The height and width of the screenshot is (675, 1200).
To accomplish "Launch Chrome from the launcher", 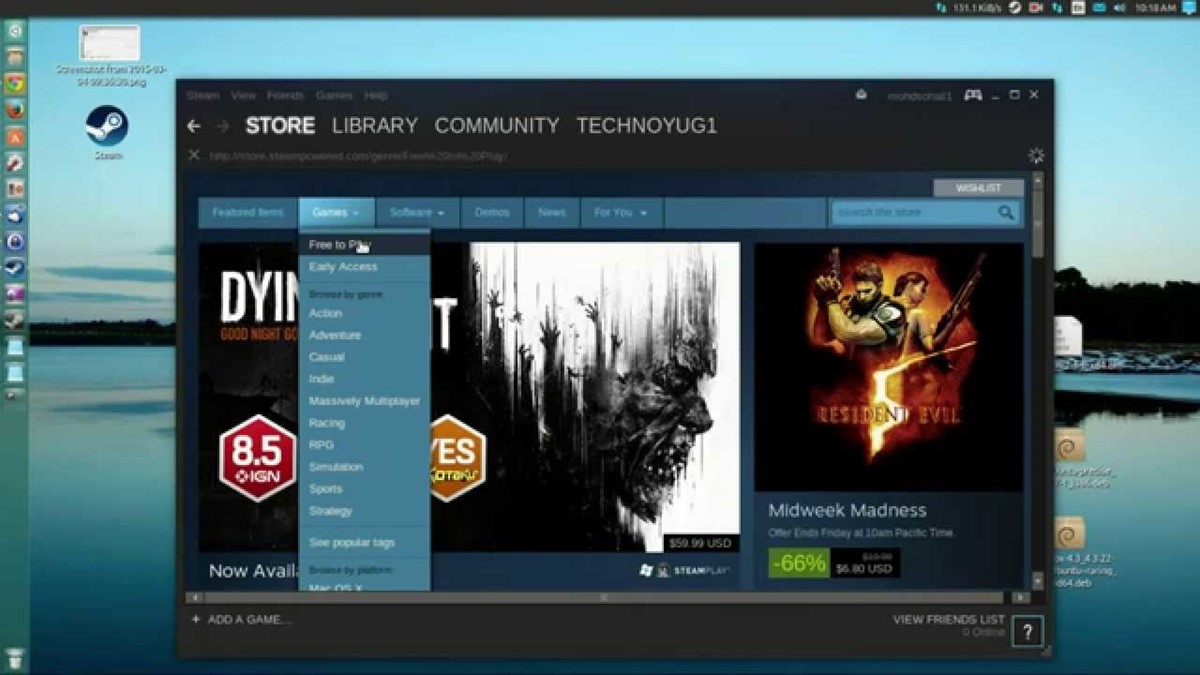I will click(x=14, y=83).
